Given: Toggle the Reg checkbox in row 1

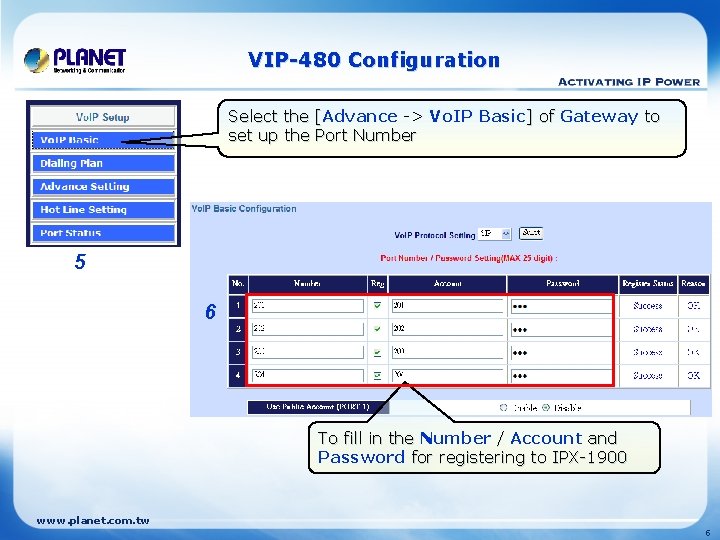Looking at the screenshot, I should coord(377,305).
